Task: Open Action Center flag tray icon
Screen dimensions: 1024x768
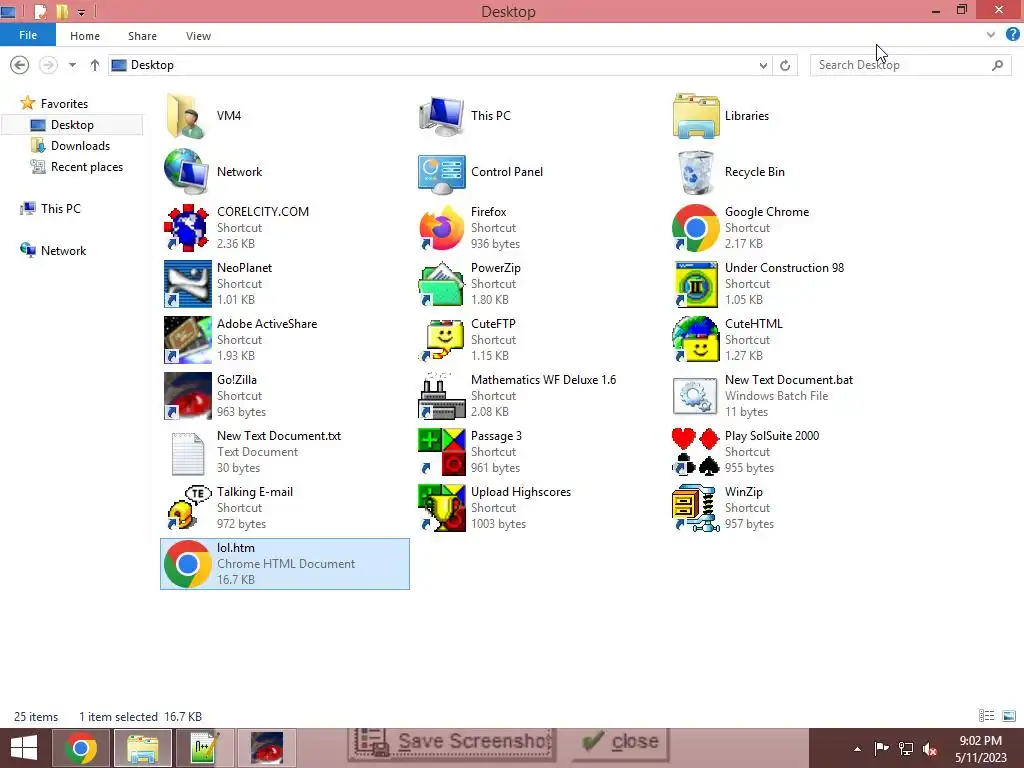Action: point(881,748)
